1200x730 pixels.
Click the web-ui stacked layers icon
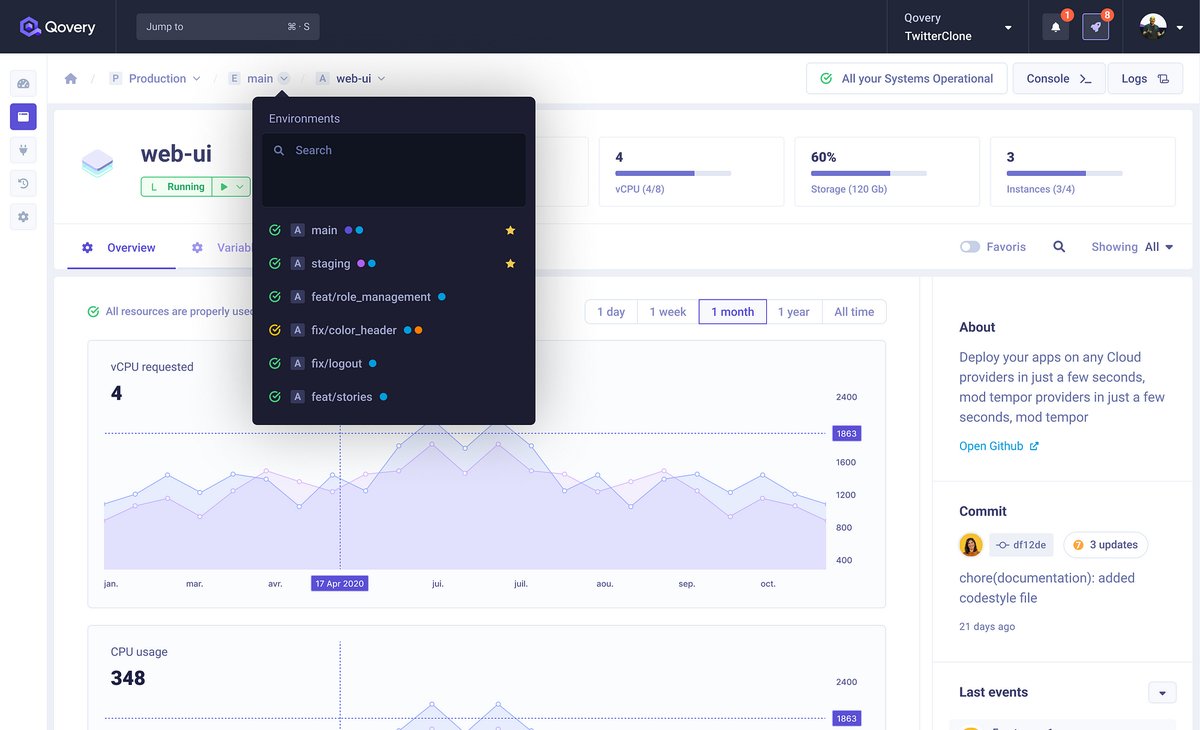click(97, 163)
